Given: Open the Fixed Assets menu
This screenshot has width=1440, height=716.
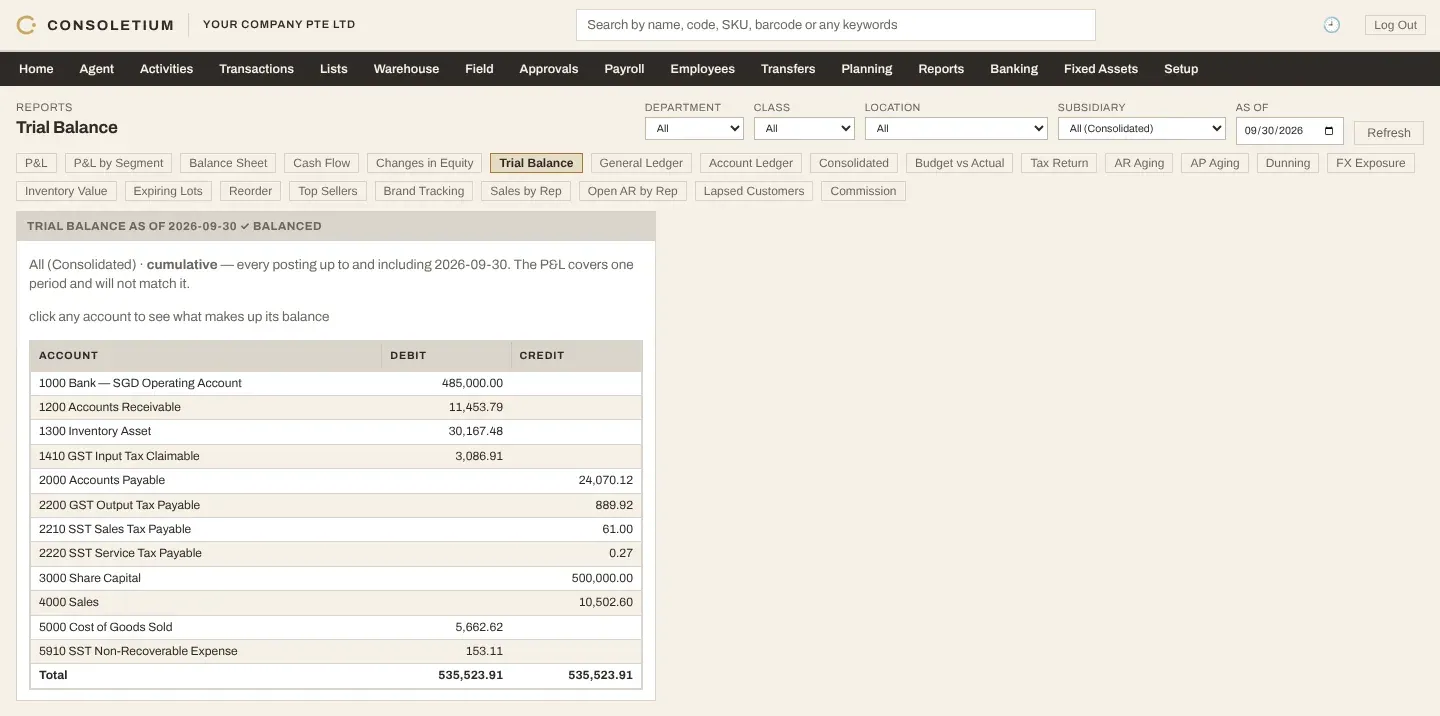Looking at the screenshot, I should point(1101,69).
